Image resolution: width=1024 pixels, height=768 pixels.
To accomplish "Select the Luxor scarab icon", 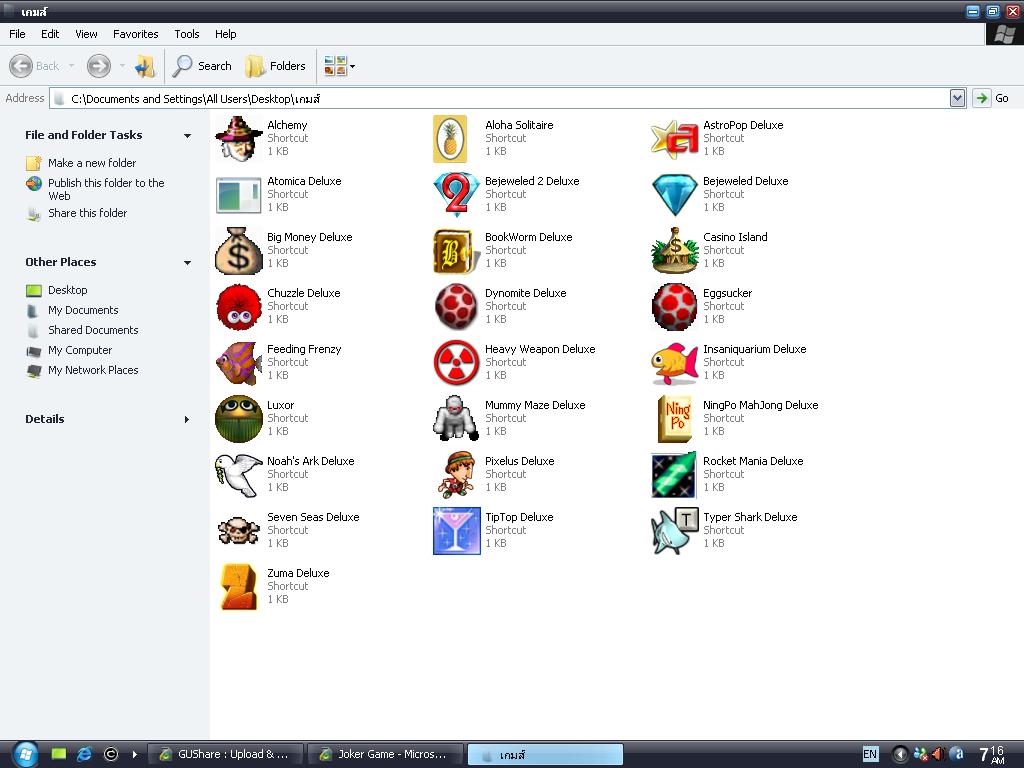I will [238, 419].
